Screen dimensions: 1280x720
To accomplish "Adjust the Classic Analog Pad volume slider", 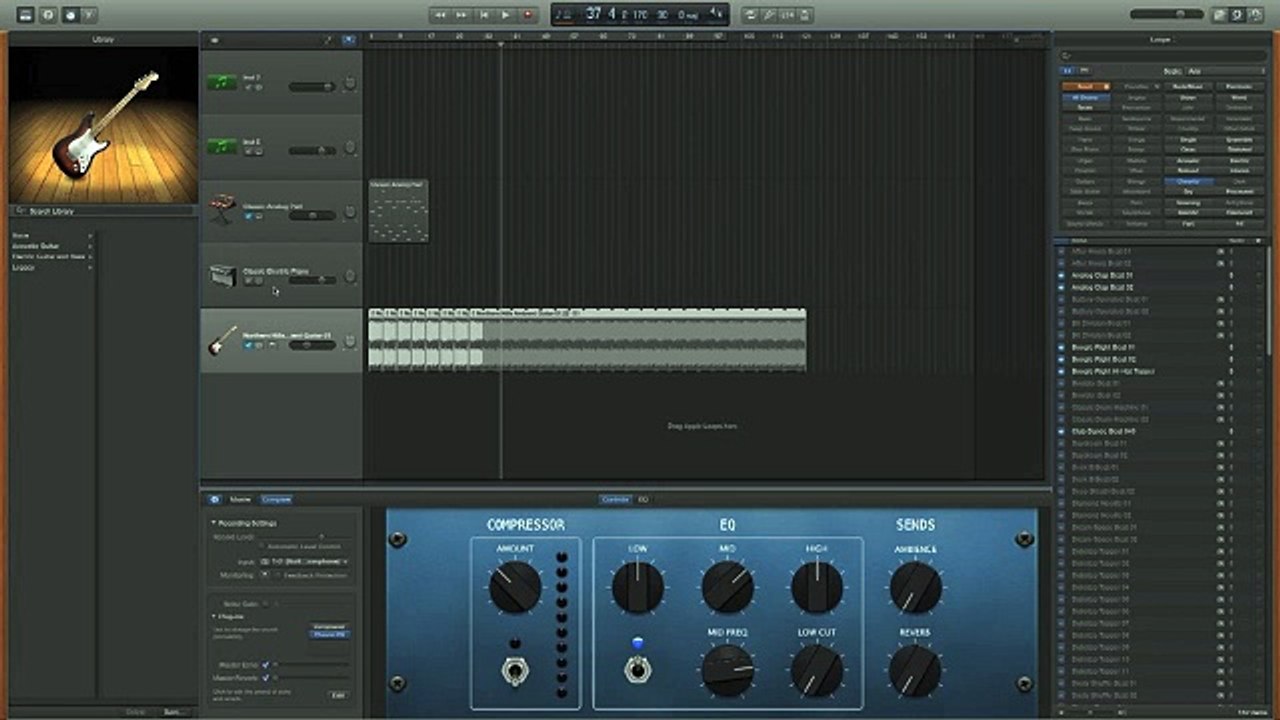I will (x=313, y=215).
